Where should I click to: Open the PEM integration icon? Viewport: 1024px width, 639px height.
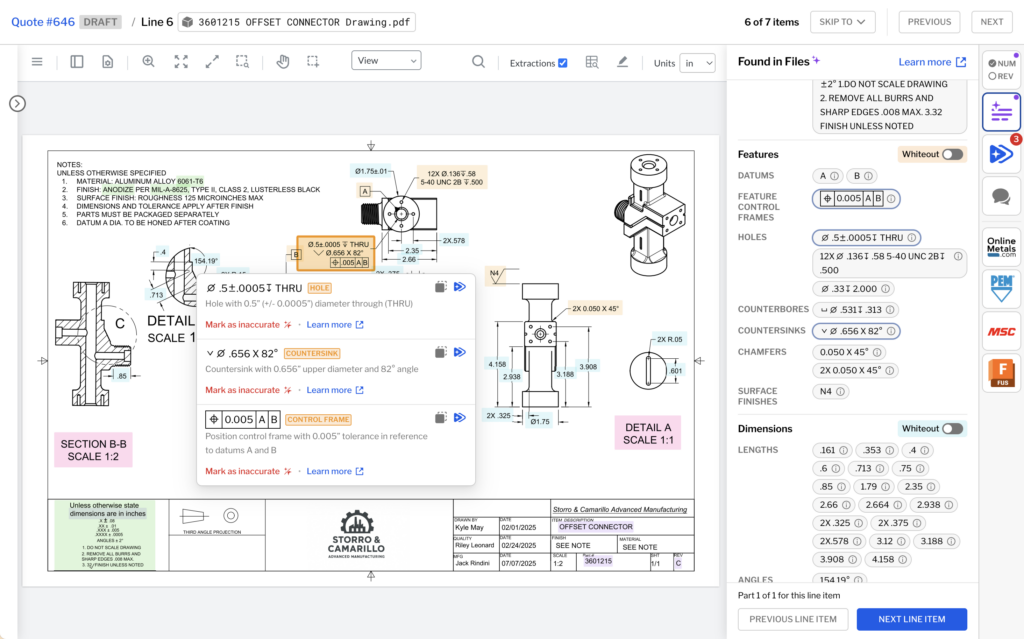click(x=1001, y=289)
